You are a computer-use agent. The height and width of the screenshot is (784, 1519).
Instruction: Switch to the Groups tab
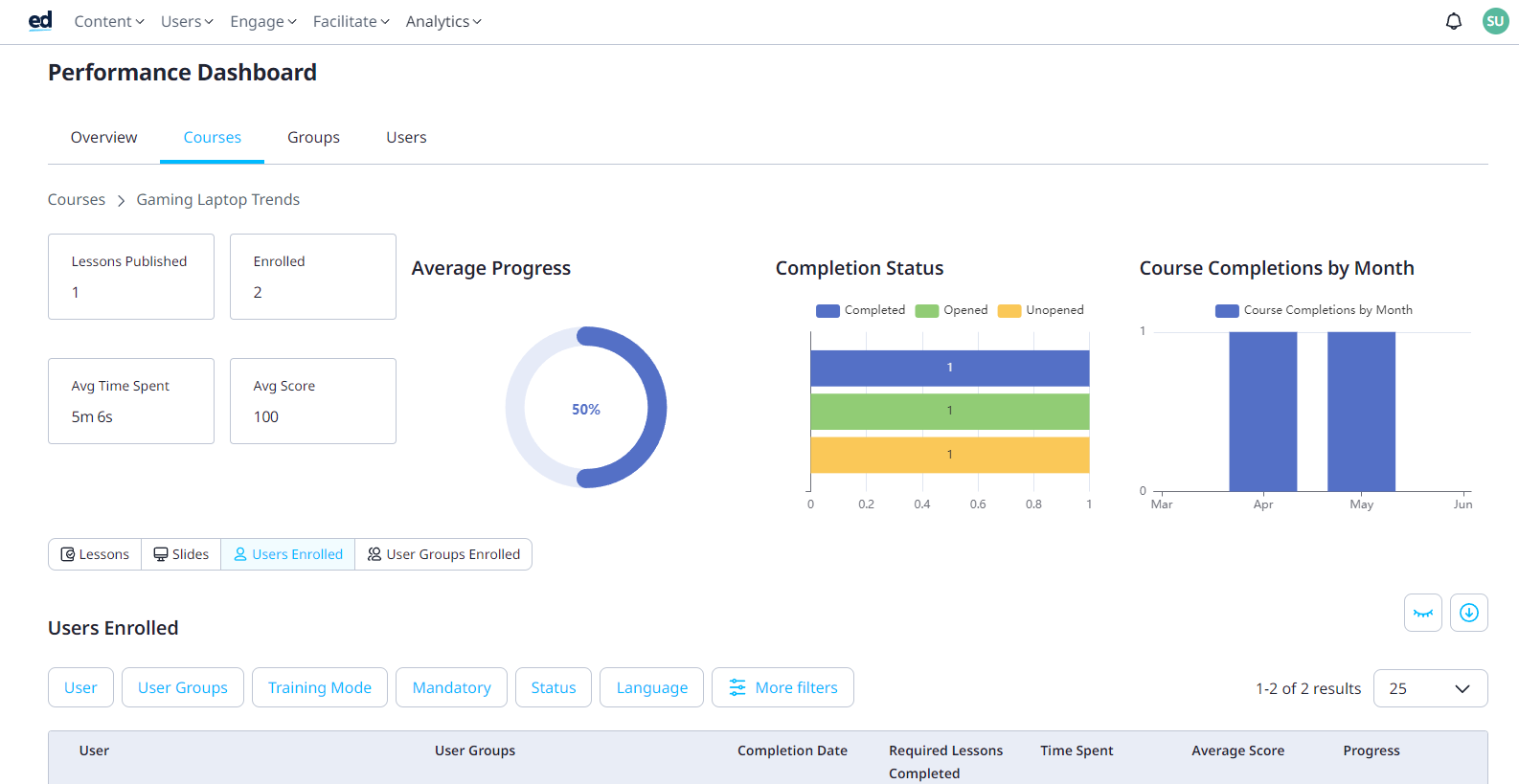[313, 138]
